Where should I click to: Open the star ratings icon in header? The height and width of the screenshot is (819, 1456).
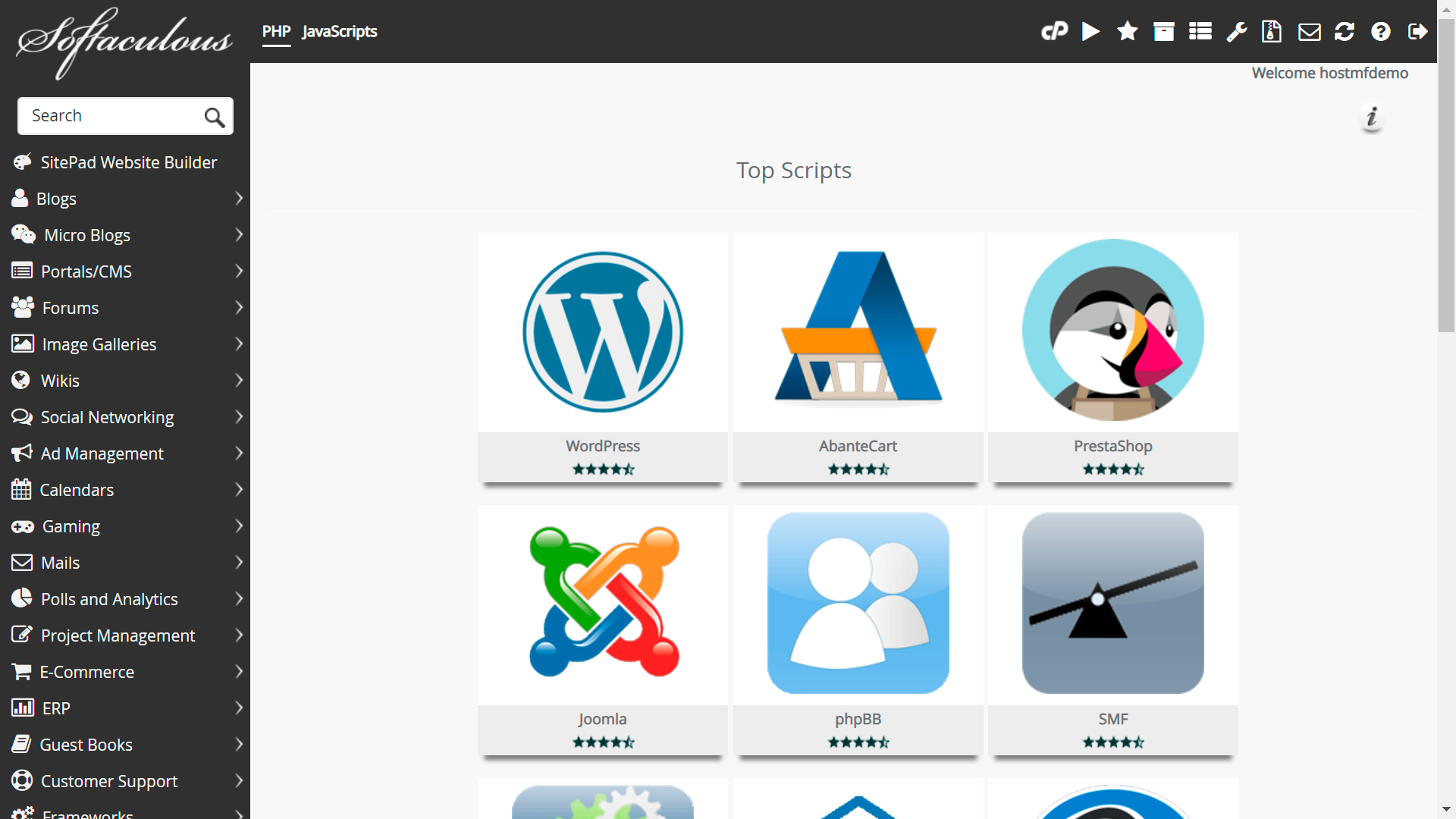pos(1128,31)
